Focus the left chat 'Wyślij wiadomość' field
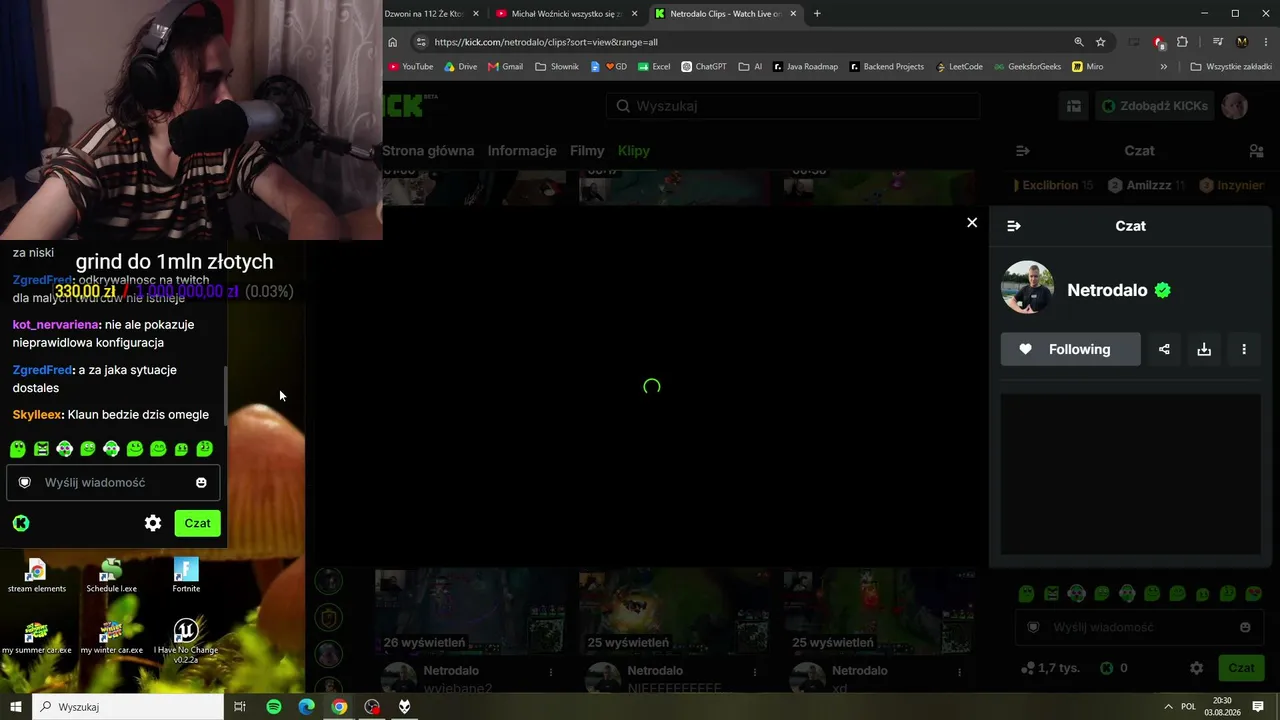The width and height of the screenshot is (1280, 720). (x=113, y=483)
